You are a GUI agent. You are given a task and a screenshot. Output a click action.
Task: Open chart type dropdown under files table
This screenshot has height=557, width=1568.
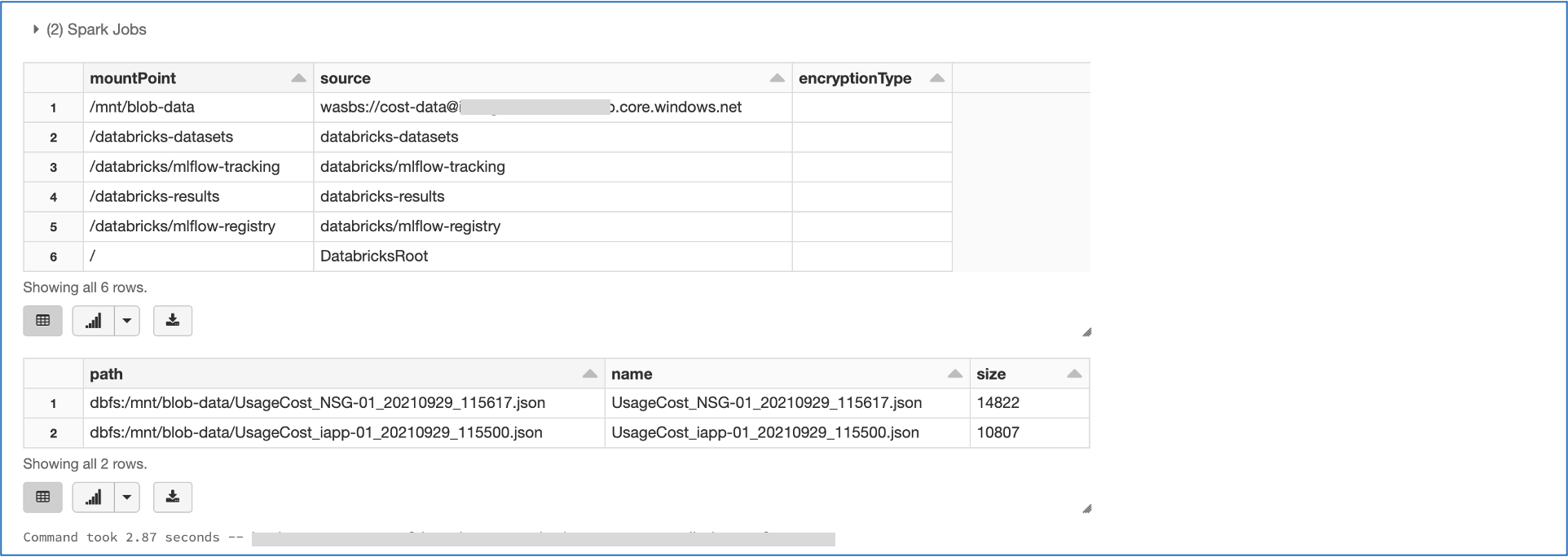click(127, 498)
